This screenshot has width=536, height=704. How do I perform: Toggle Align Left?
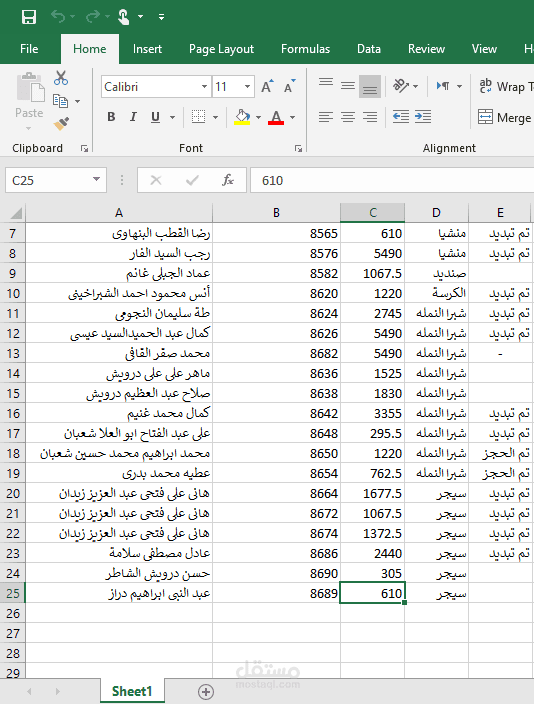tap(326, 117)
